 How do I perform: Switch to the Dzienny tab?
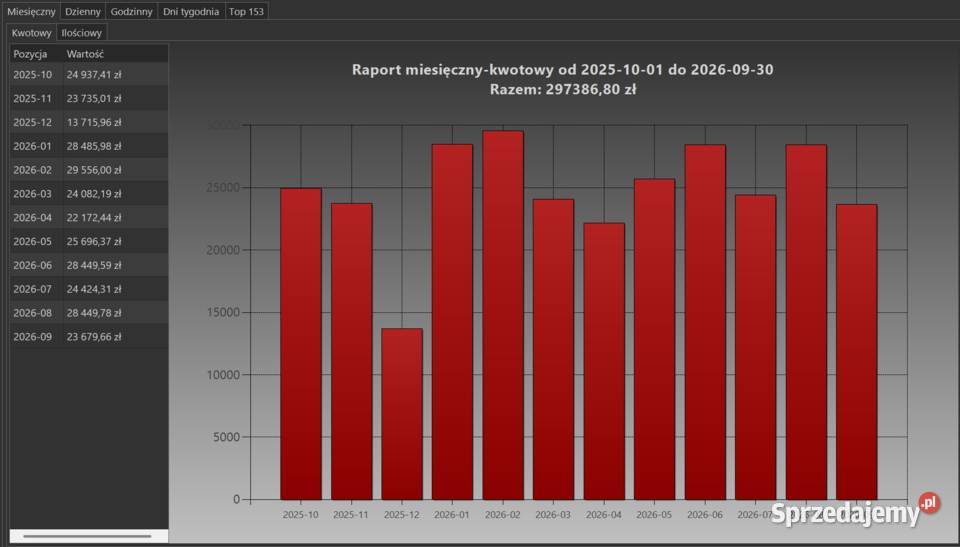83,12
